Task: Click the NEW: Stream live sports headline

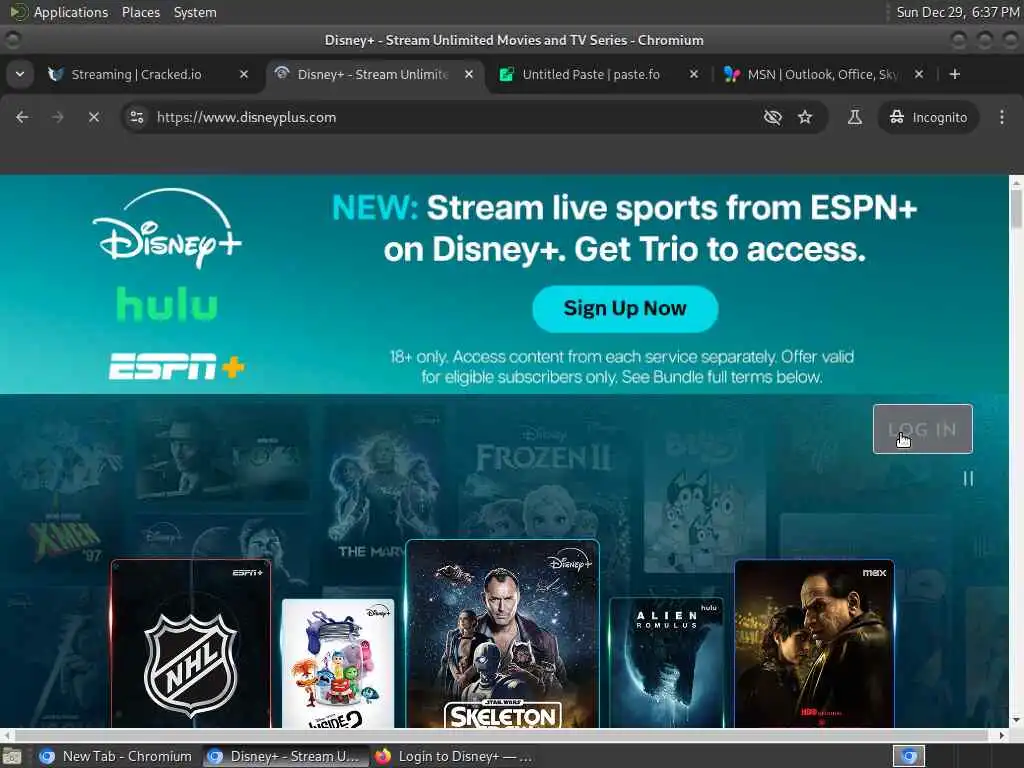Action: pyautogui.click(x=624, y=228)
